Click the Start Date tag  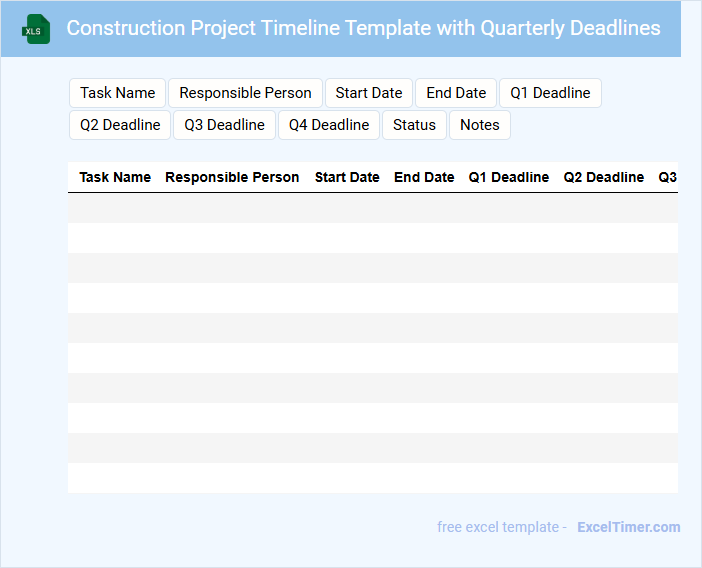369,93
